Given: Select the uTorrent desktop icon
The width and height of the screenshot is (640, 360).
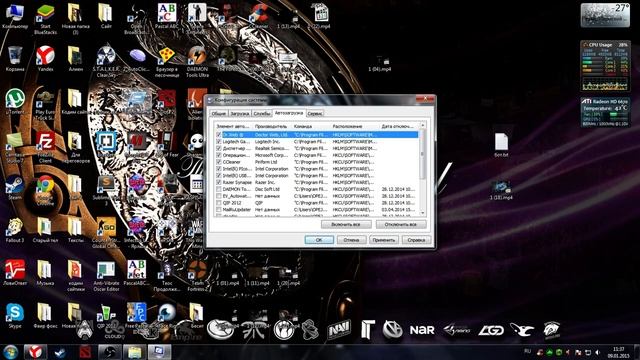Looking at the screenshot, I should click(x=15, y=102).
